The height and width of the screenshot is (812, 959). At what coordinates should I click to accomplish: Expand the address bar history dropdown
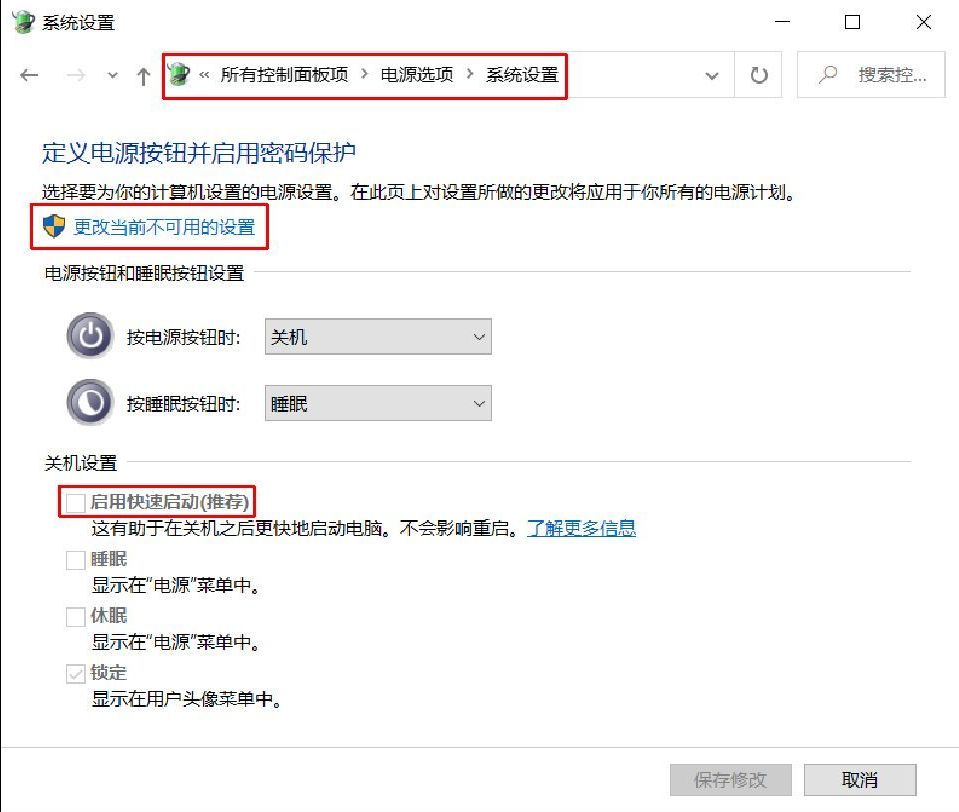tap(711, 76)
